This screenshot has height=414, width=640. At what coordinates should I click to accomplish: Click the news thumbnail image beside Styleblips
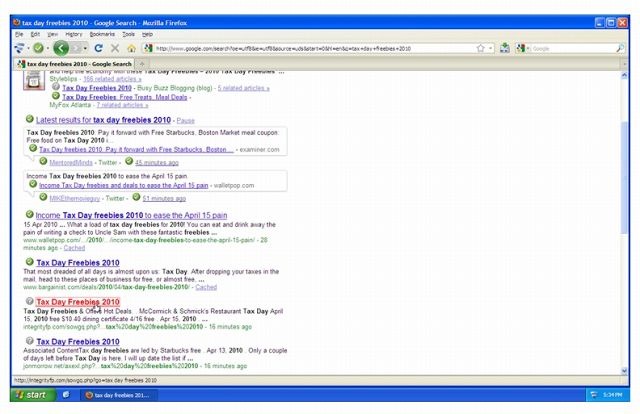[34, 80]
